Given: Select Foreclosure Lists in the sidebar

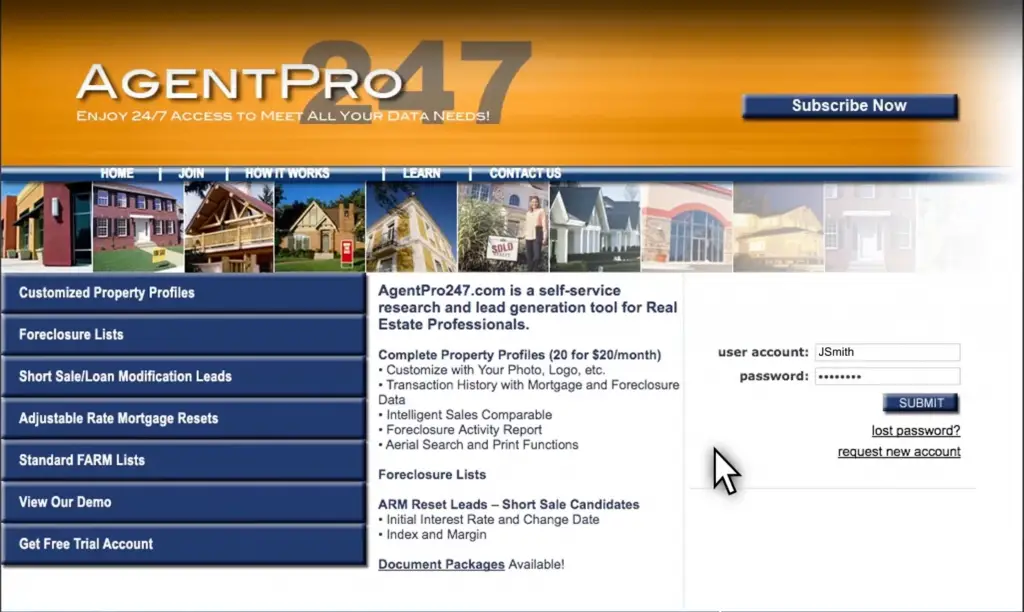Looking at the screenshot, I should (184, 334).
